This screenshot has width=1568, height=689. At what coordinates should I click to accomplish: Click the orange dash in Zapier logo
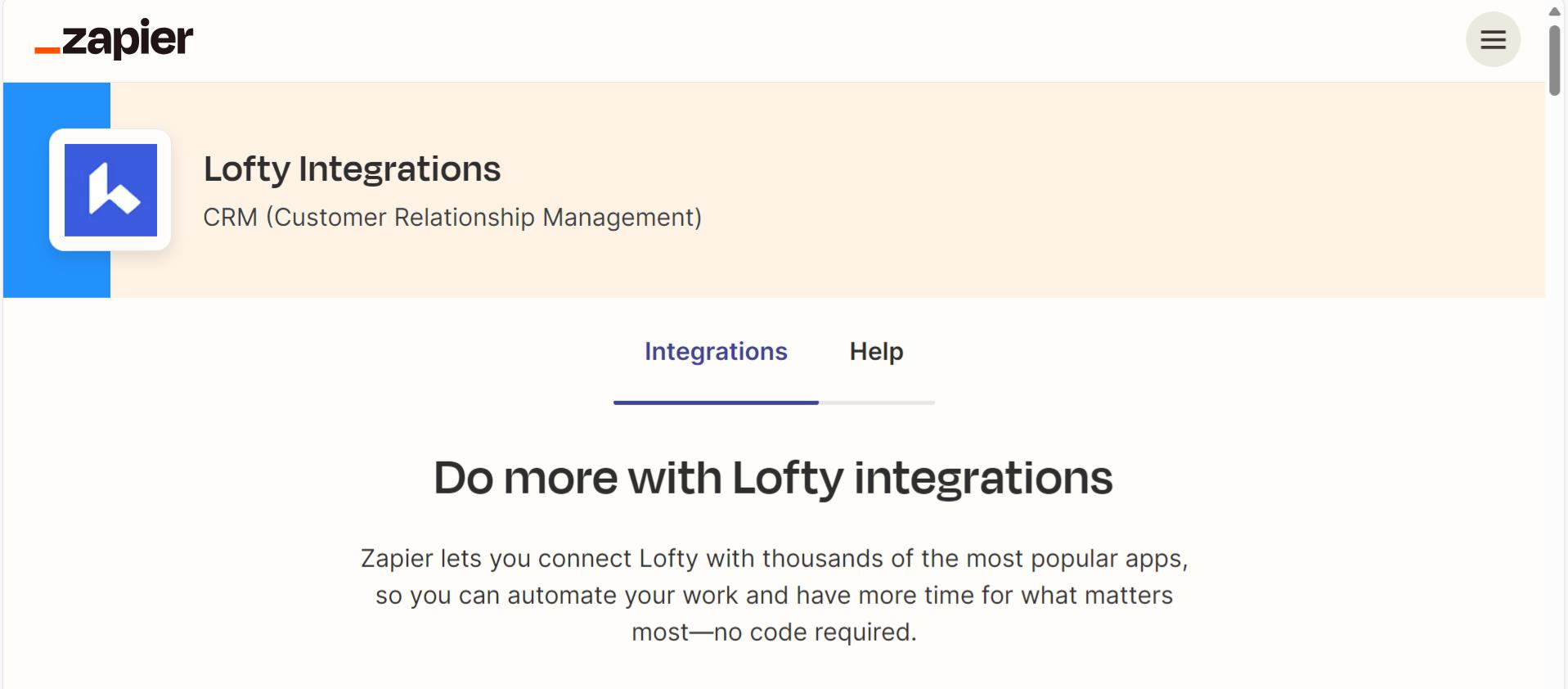point(47,51)
